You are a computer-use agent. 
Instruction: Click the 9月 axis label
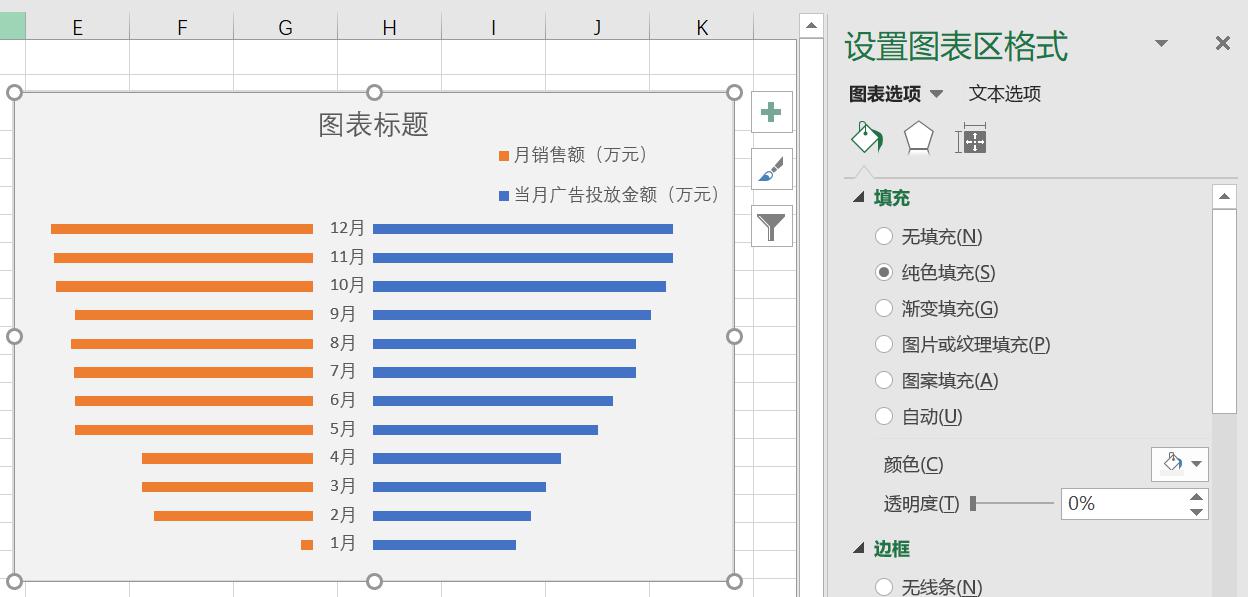pos(343,314)
